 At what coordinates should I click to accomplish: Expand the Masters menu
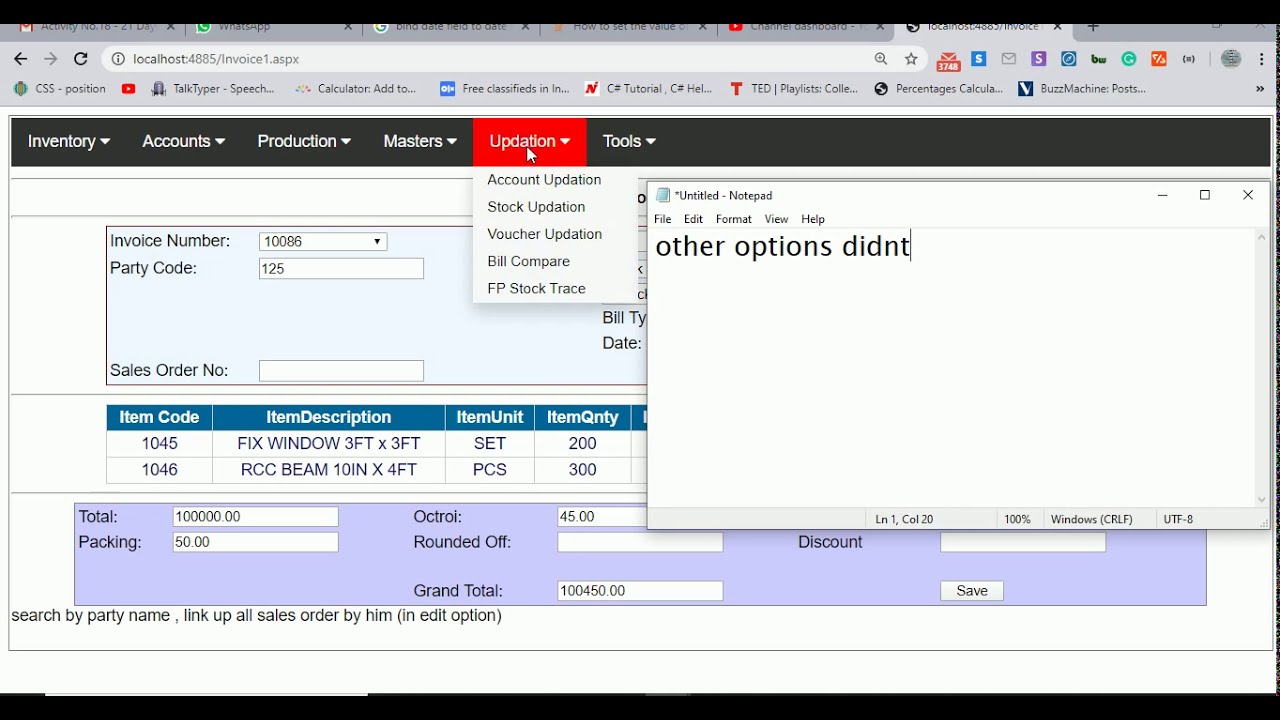420,142
